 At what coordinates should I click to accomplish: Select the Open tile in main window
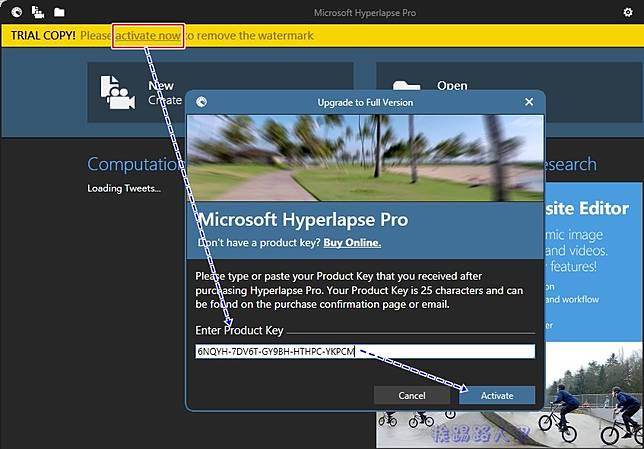click(x=509, y=91)
